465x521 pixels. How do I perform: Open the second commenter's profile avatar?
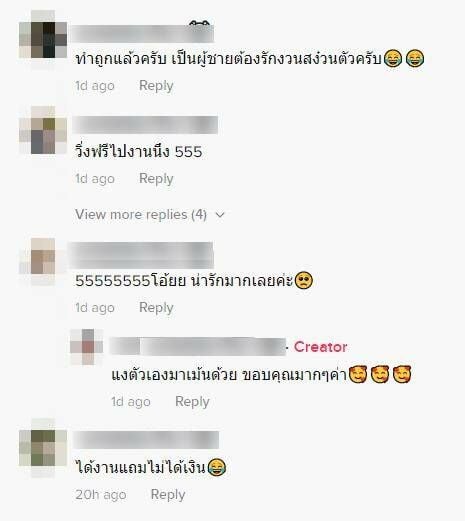(x=43, y=133)
